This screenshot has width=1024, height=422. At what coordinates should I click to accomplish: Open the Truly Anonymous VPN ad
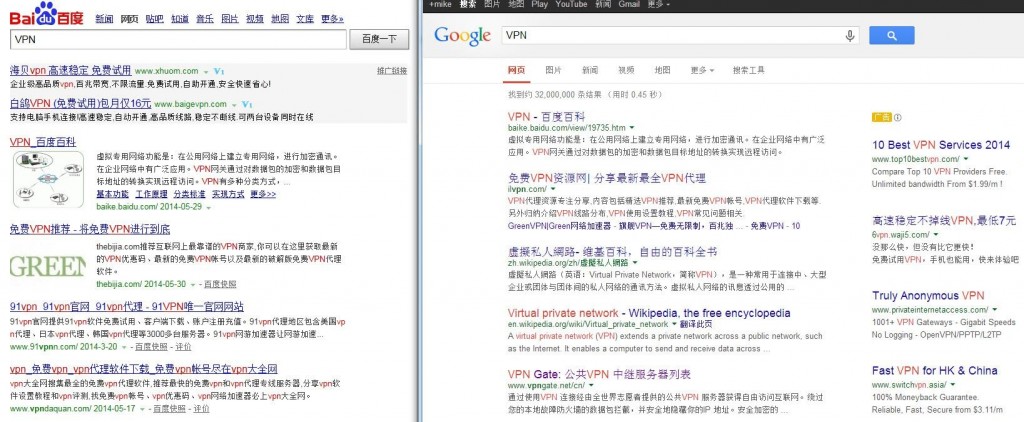click(927, 296)
